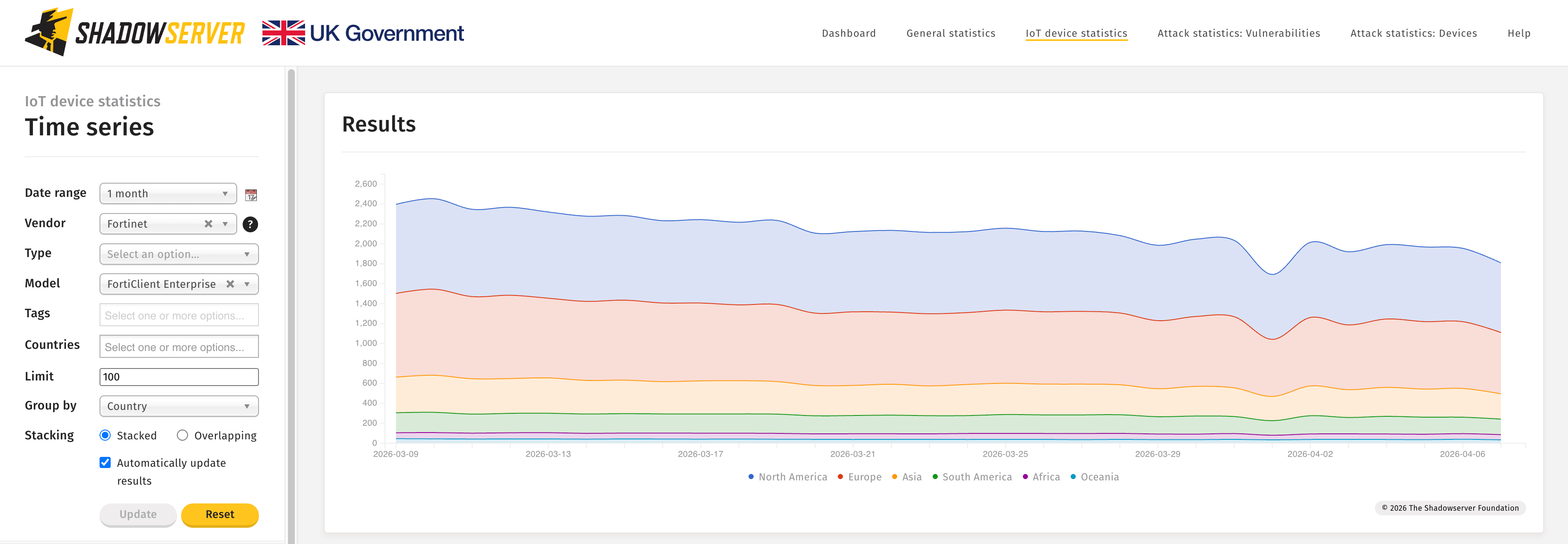Image resolution: width=1568 pixels, height=544 pixels.
Task: Toggle North America legend marker
Action: click(x=751, y=477)
